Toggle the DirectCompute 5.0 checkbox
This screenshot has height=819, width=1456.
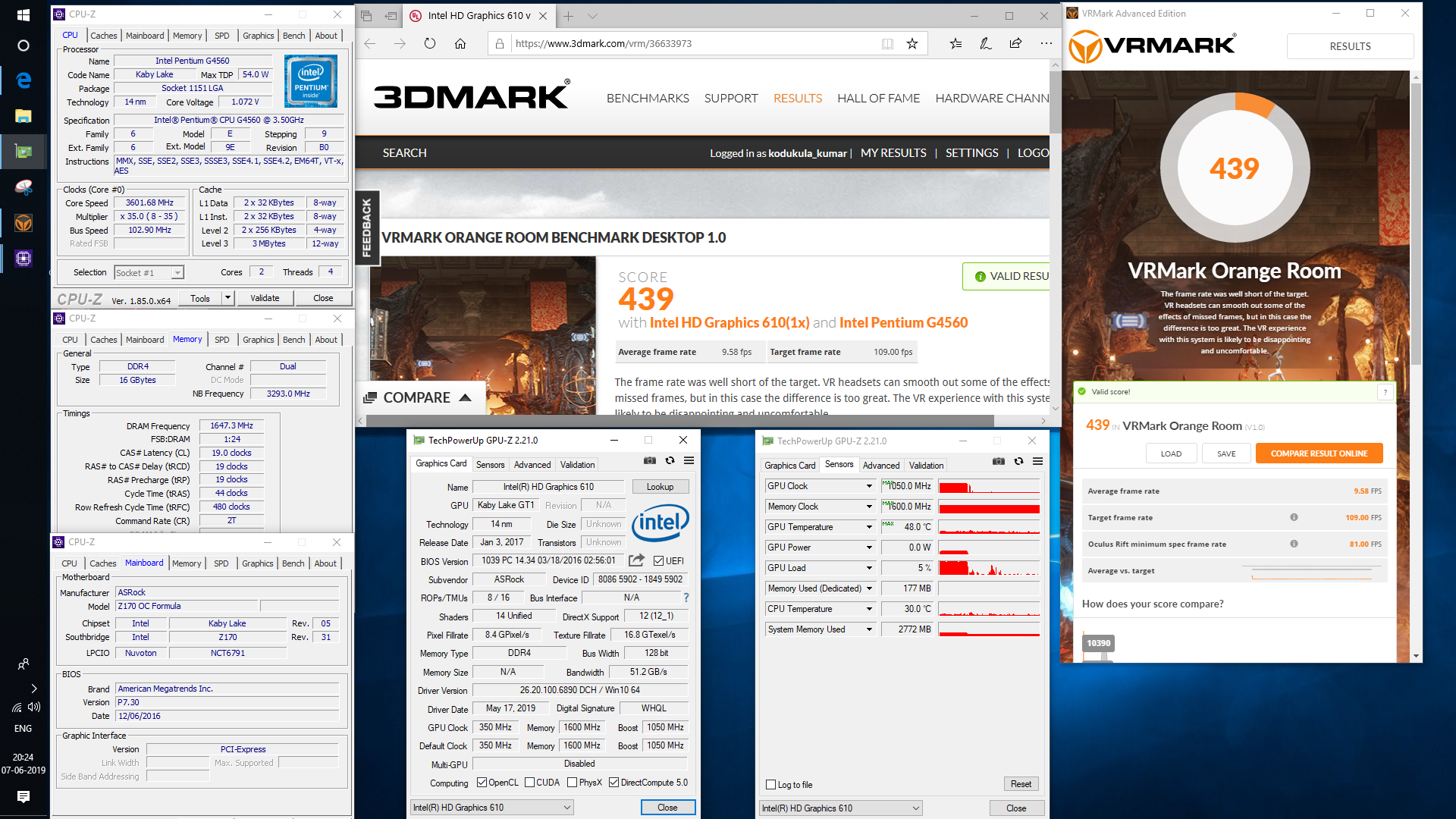click(x=613, y=783)
